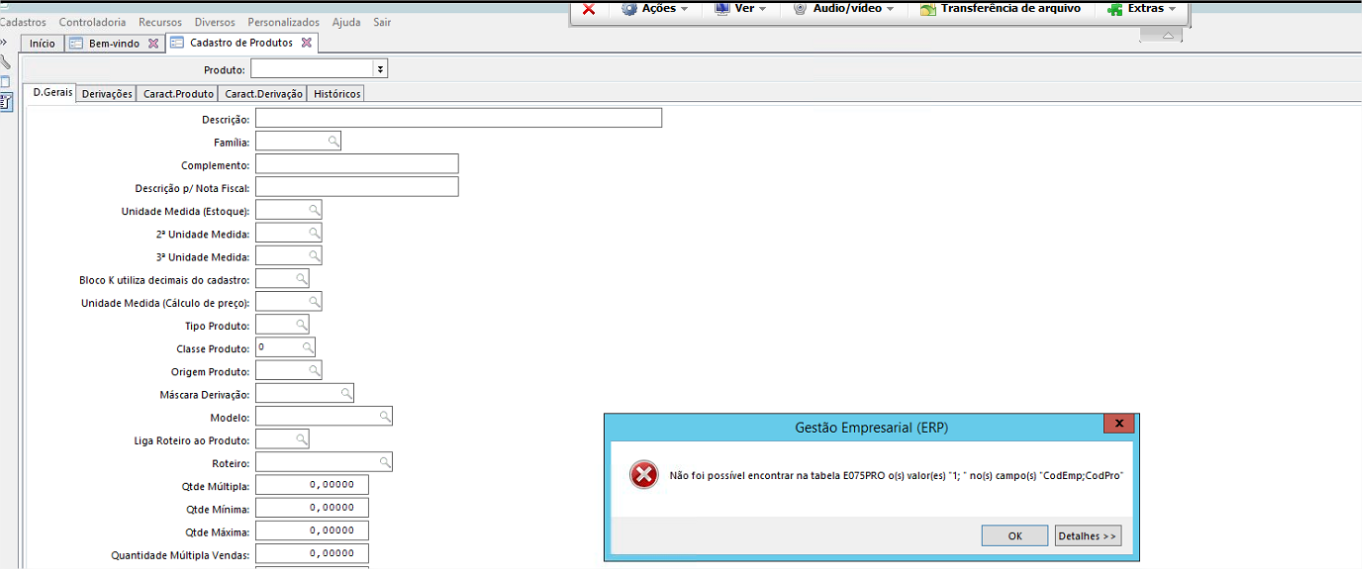Close the Bem-vindo tab with its X icon
The height and width of the screenshot is (569, 1362).
coord(153,43)
